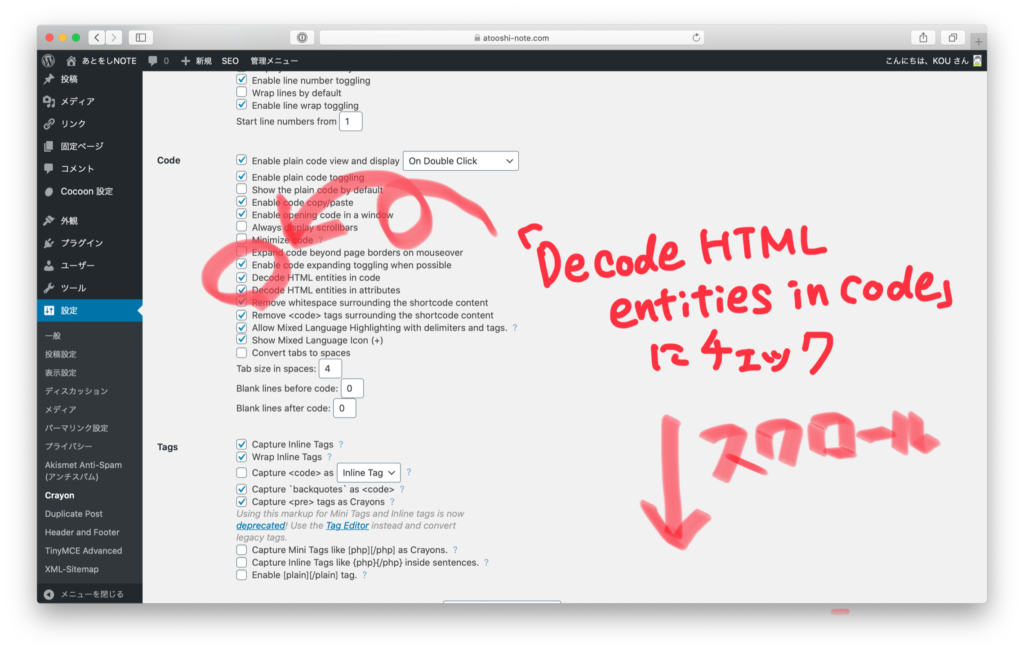Go back using Safari's back arrow
Screen dimensions: 1024x652
[x=96, y=38]
